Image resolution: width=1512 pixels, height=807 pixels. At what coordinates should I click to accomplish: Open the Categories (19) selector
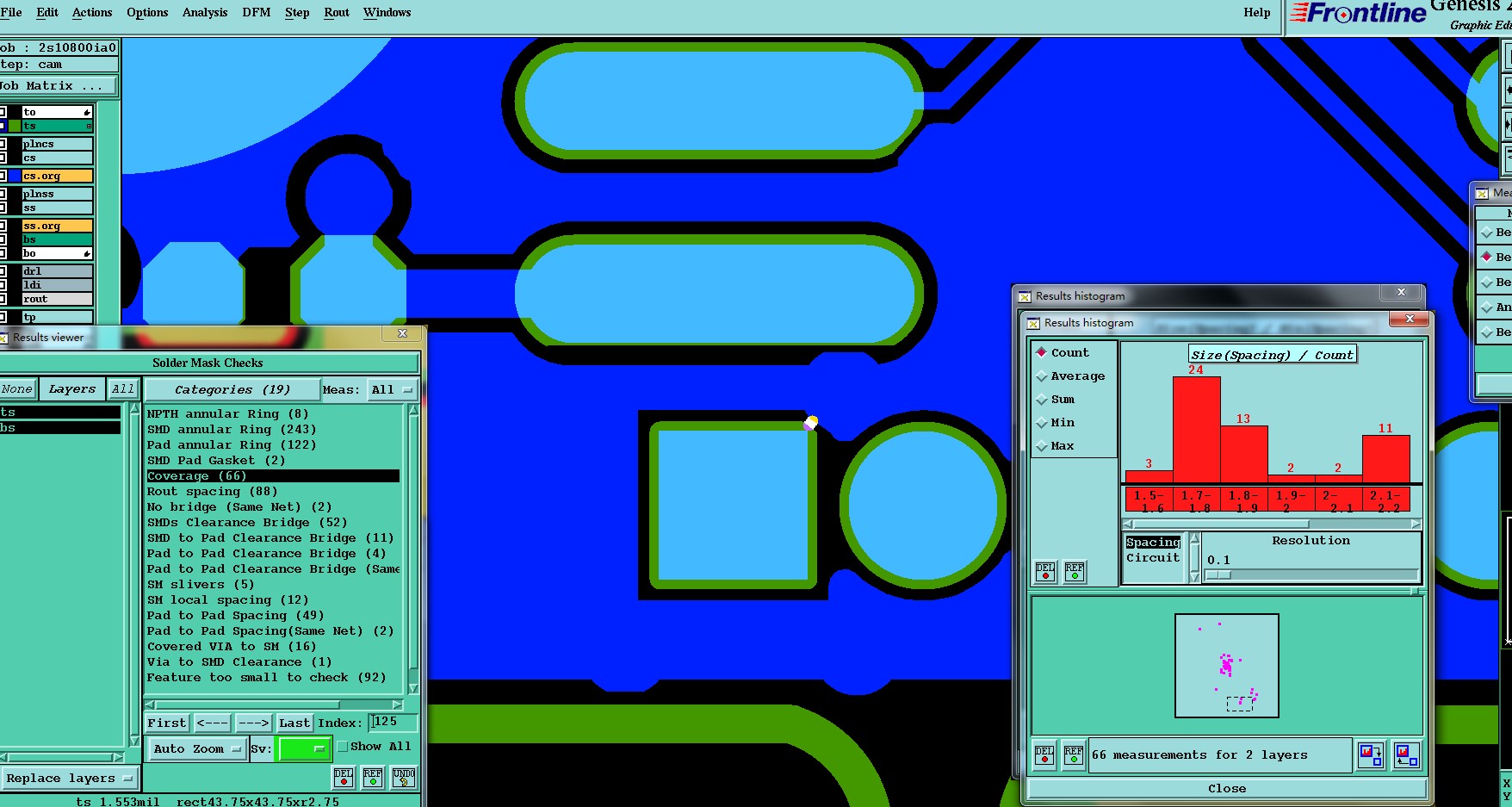[232, 389]
